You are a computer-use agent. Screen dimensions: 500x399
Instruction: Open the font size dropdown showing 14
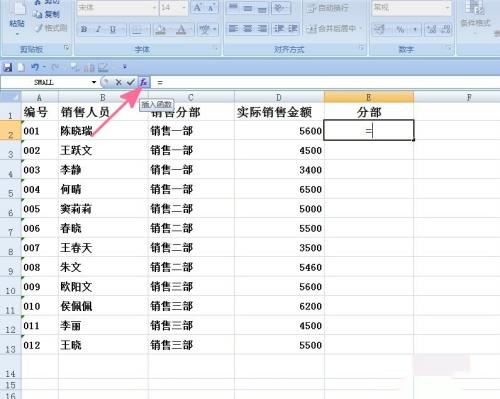pyautogui.click(x=183, y=7)
